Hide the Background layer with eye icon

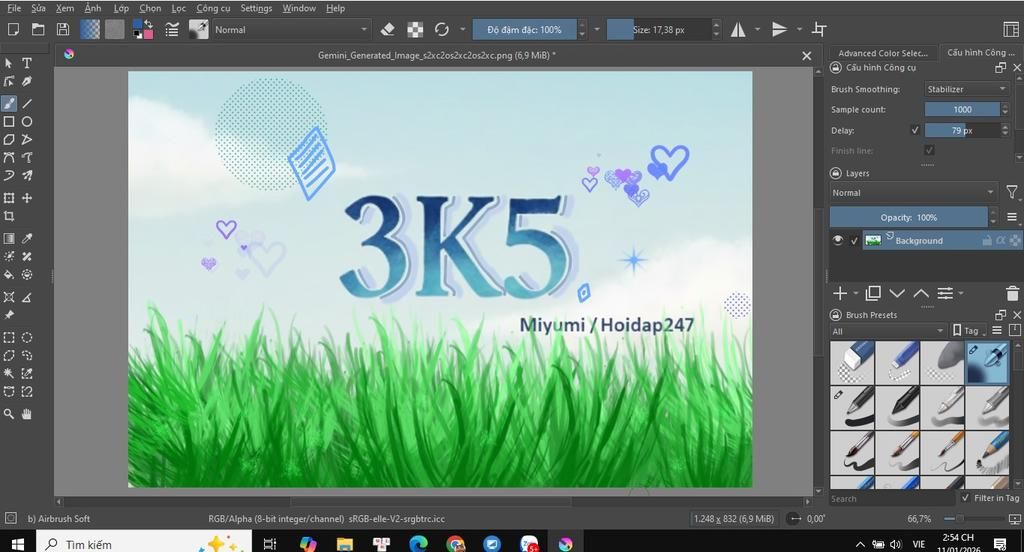coord(838,241)
